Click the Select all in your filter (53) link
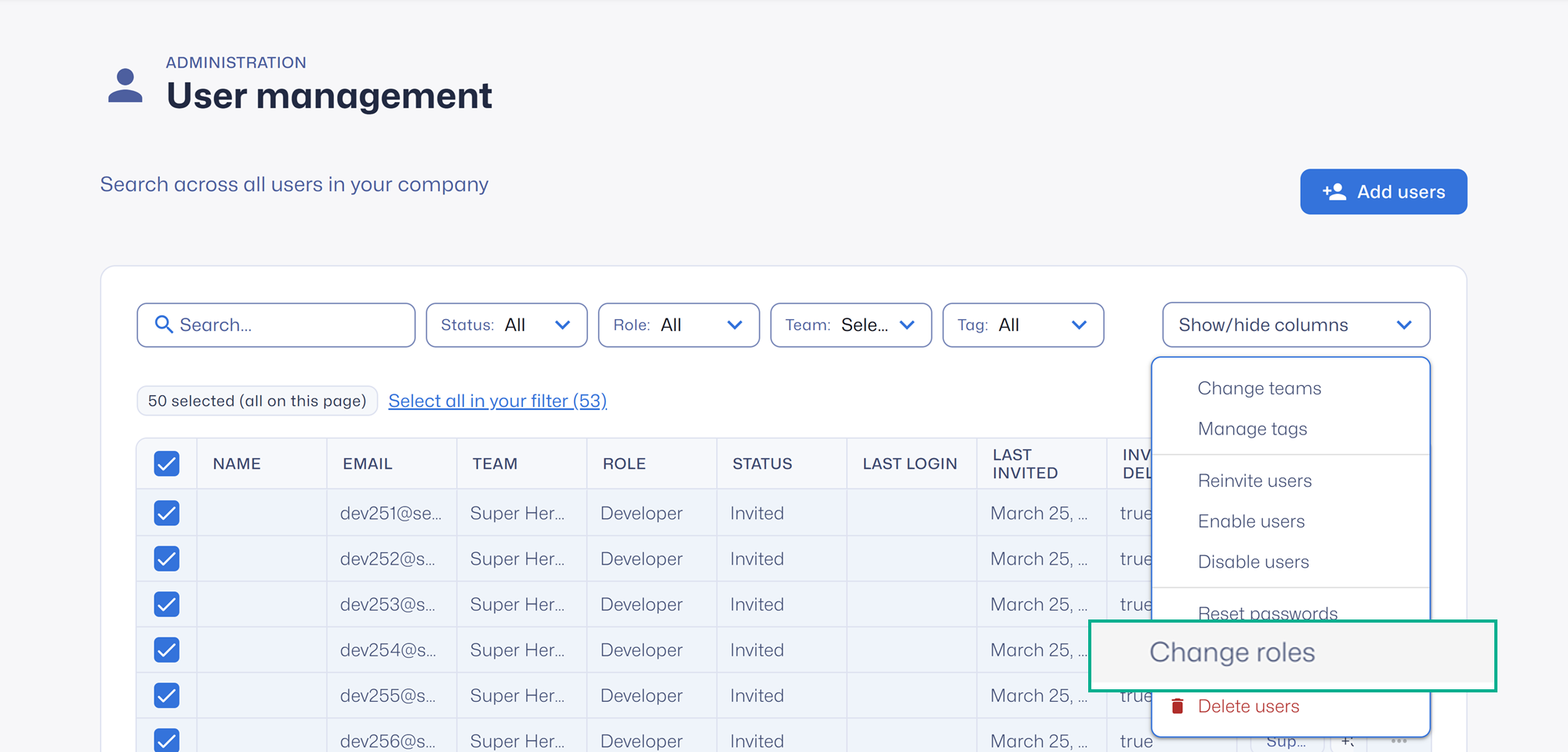 pos(497,401)
